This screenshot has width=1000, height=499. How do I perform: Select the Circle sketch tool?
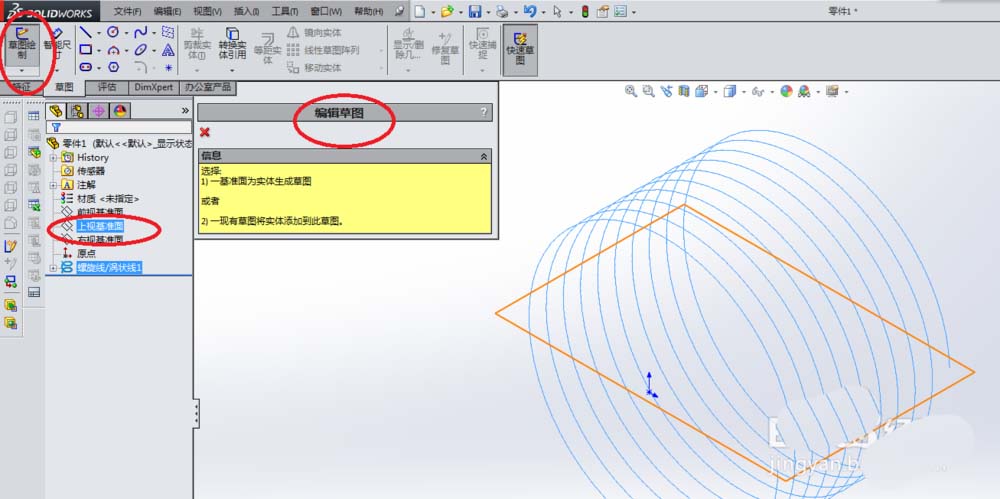[113, 32]
